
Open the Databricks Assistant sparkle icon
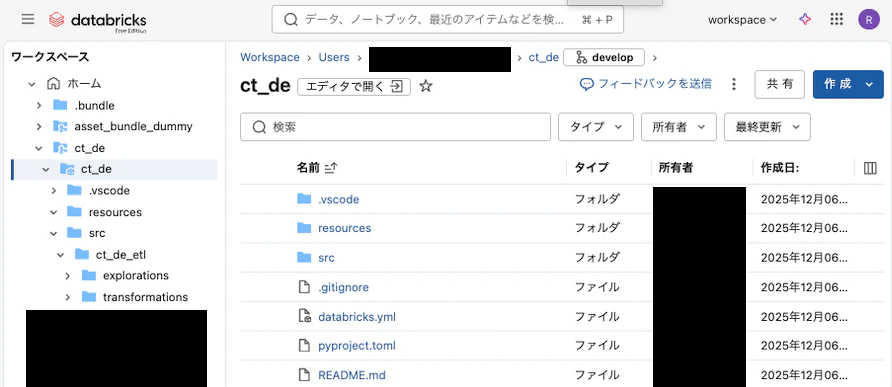pyautogui.click(x=805, y=19)
